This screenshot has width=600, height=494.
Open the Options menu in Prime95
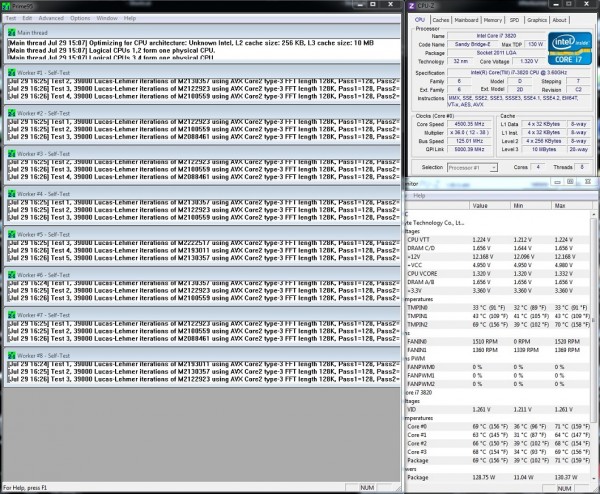(x=80, y=18)
